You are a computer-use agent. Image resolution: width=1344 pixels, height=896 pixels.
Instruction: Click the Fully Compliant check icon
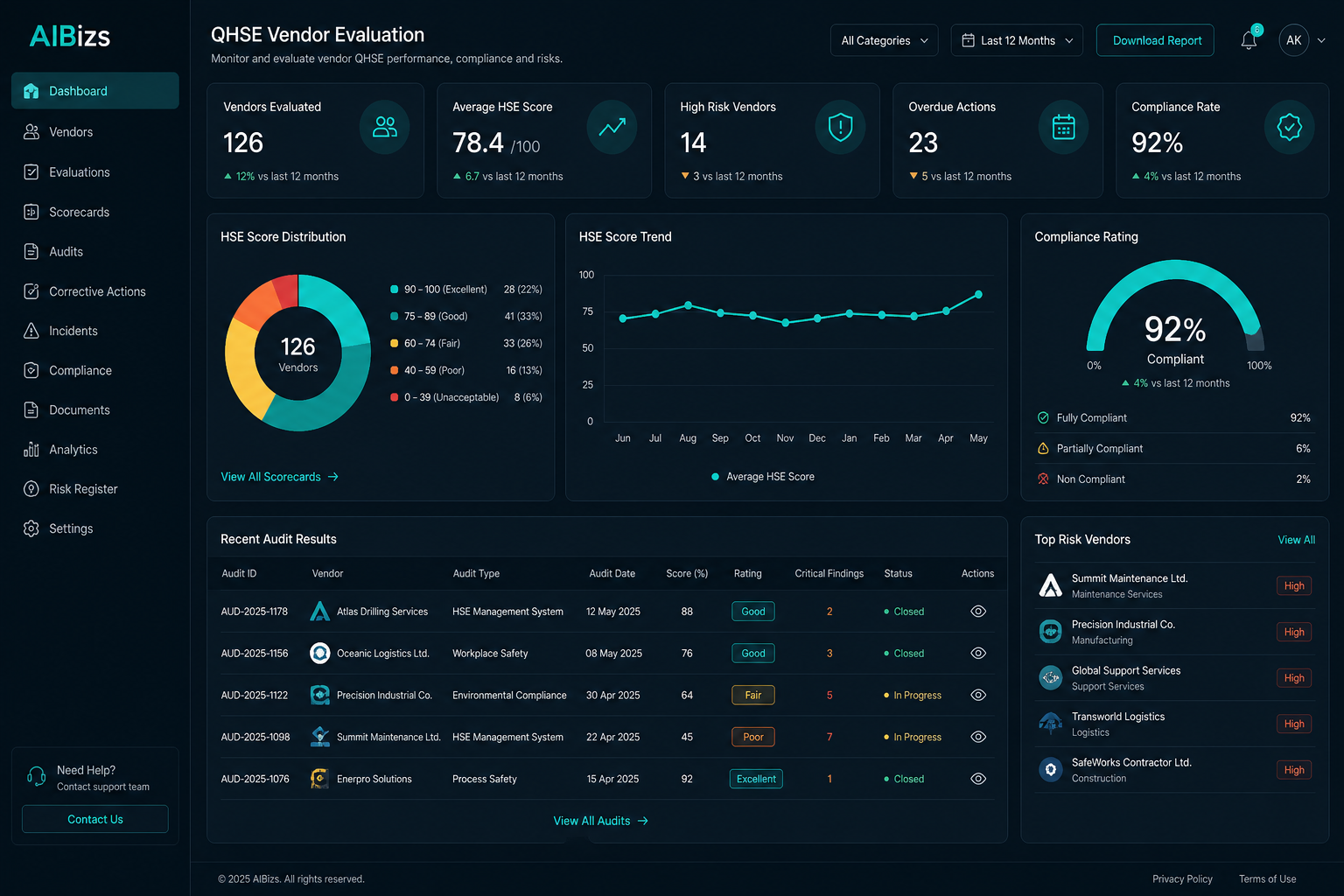click(1043, 417)
